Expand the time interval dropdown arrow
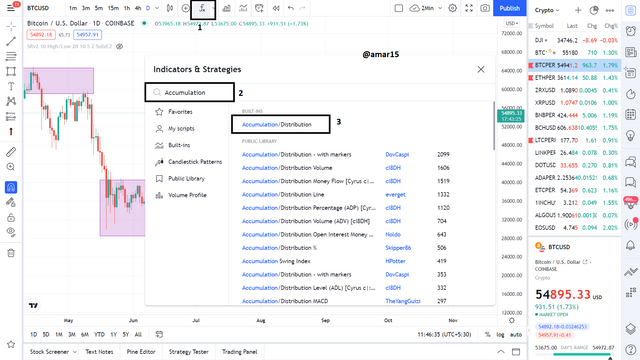640x360 pixels. pos(157,8)
